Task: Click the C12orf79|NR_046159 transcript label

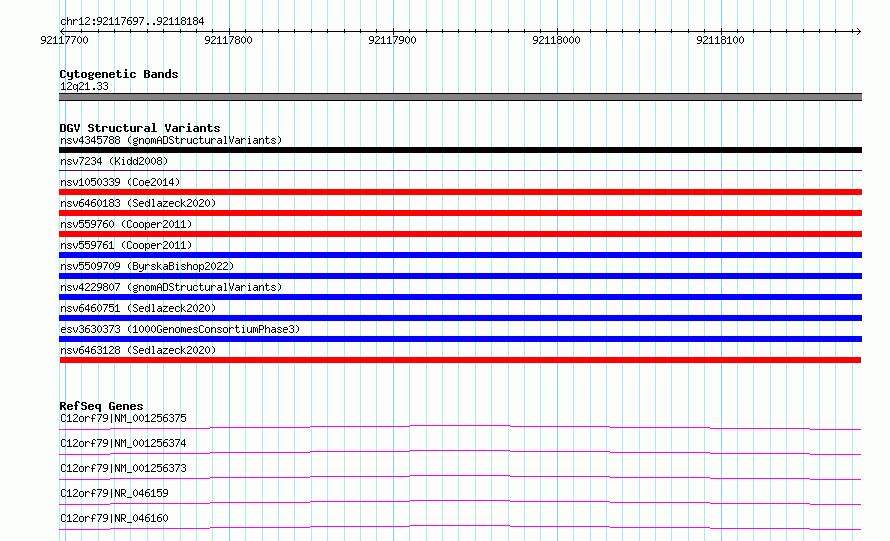Action: click(114, 493)
